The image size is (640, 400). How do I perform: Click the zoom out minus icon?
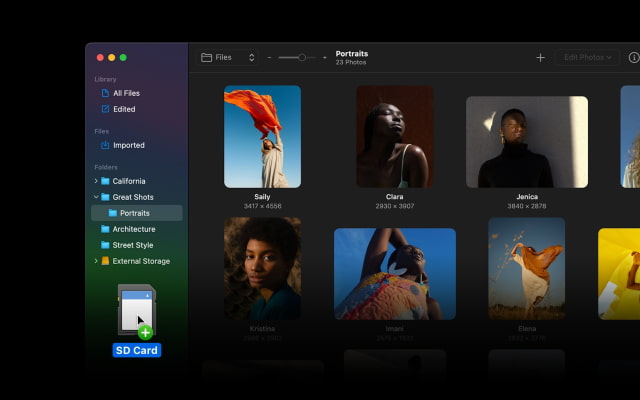tap(269, 58)
